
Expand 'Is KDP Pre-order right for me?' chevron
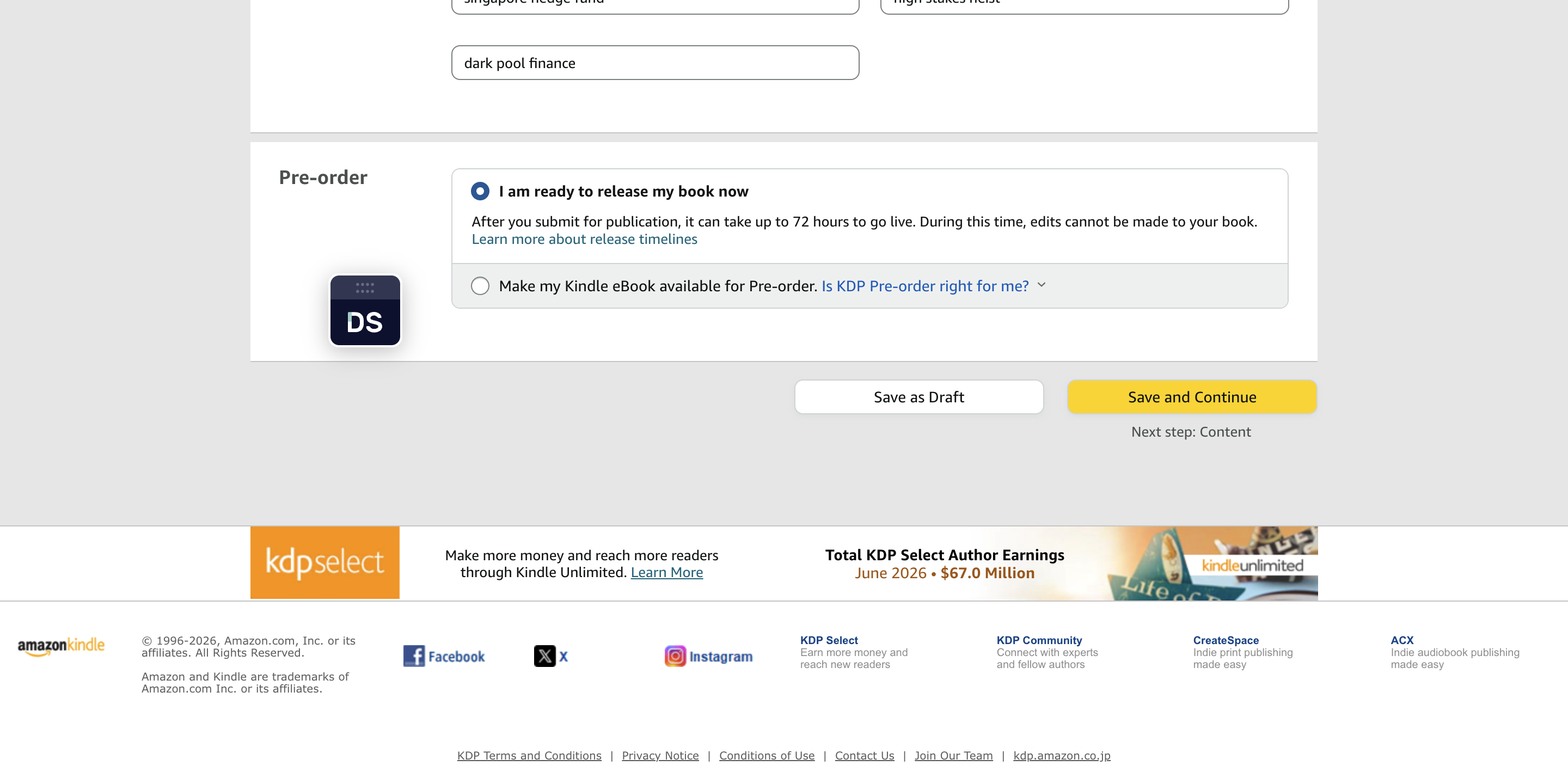click(x=1042, y=285)
